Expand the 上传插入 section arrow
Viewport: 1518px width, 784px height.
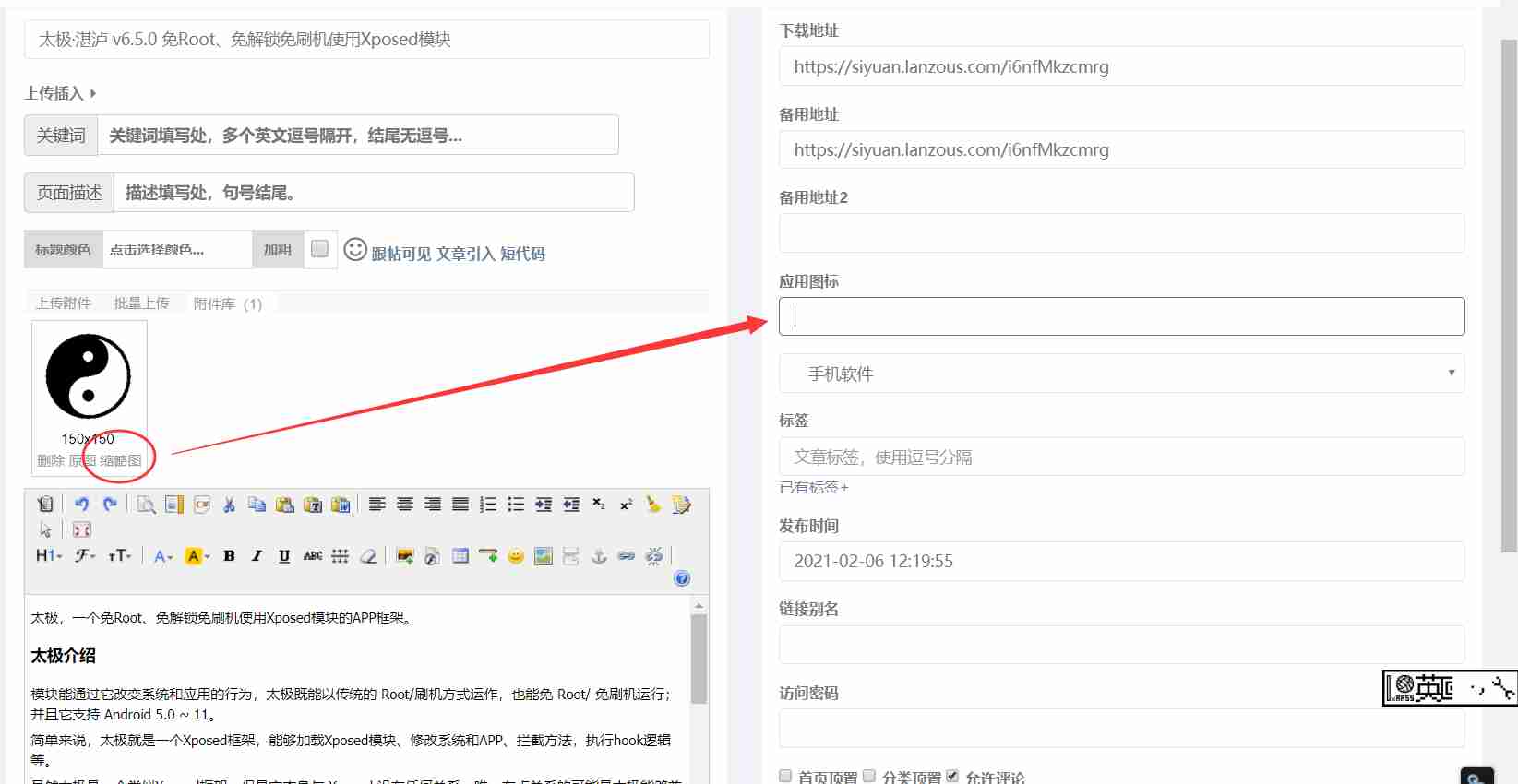tap(92, 93)
